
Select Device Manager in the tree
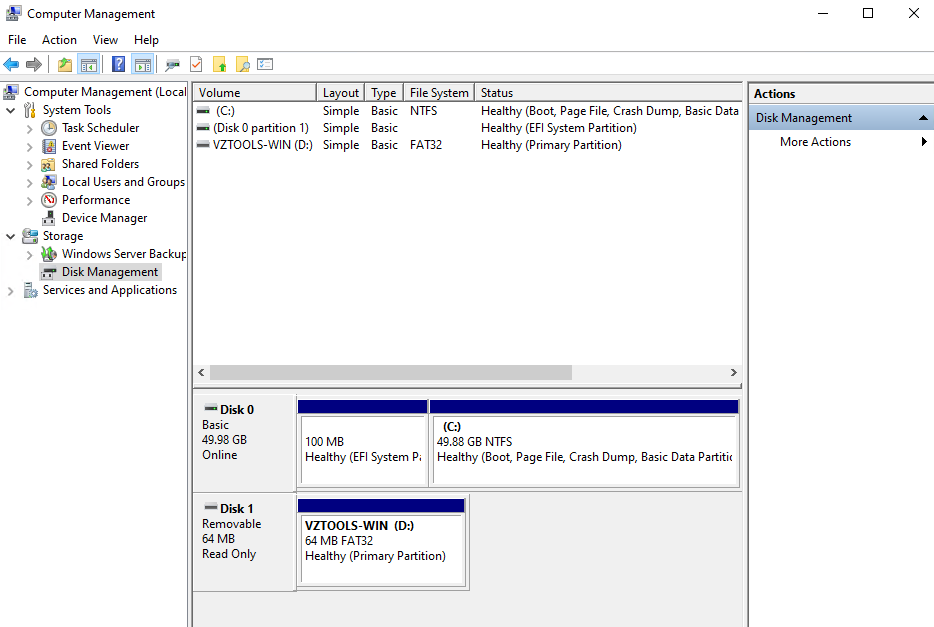(104, 218)
